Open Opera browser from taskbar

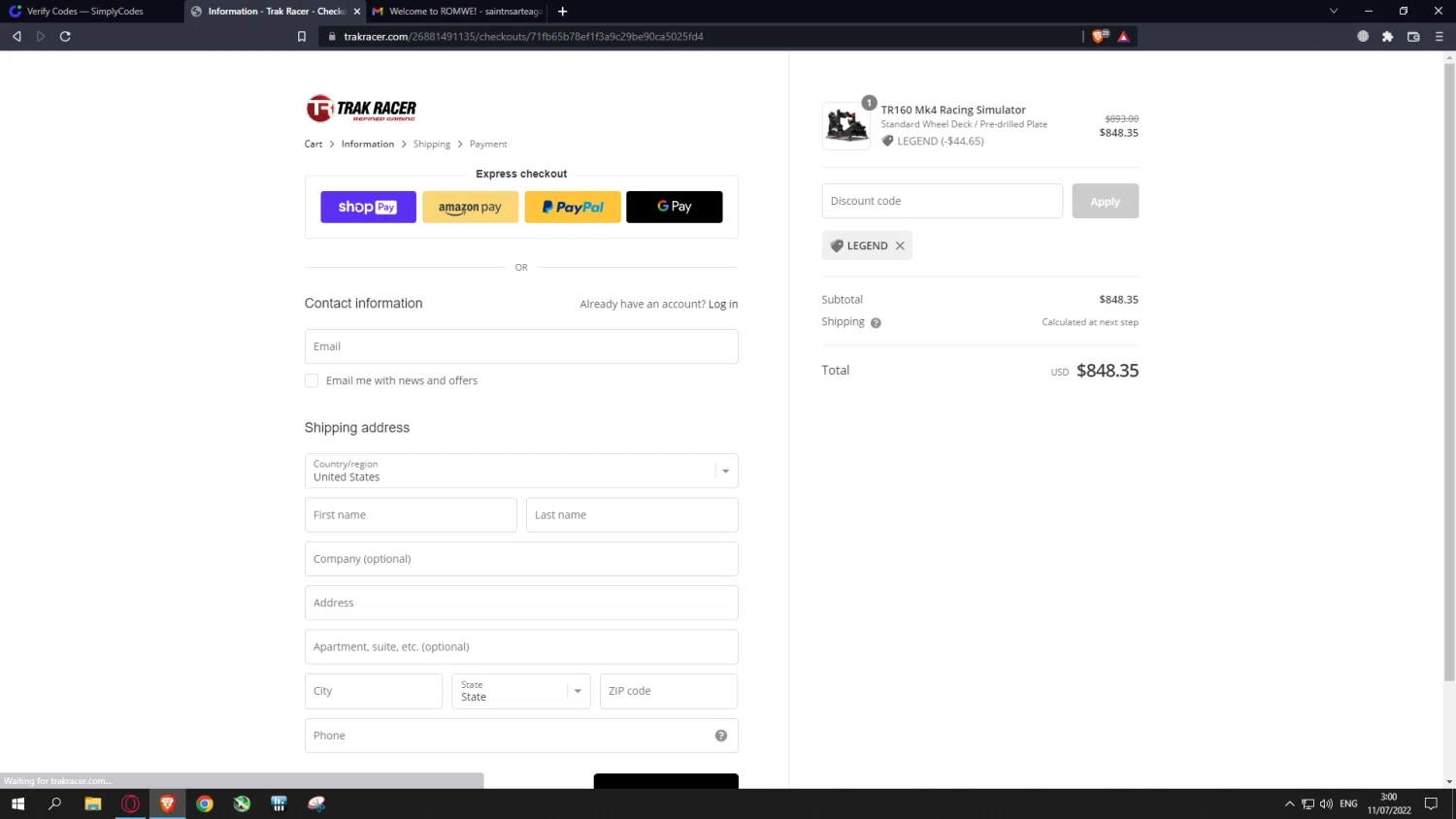[130, 803]
